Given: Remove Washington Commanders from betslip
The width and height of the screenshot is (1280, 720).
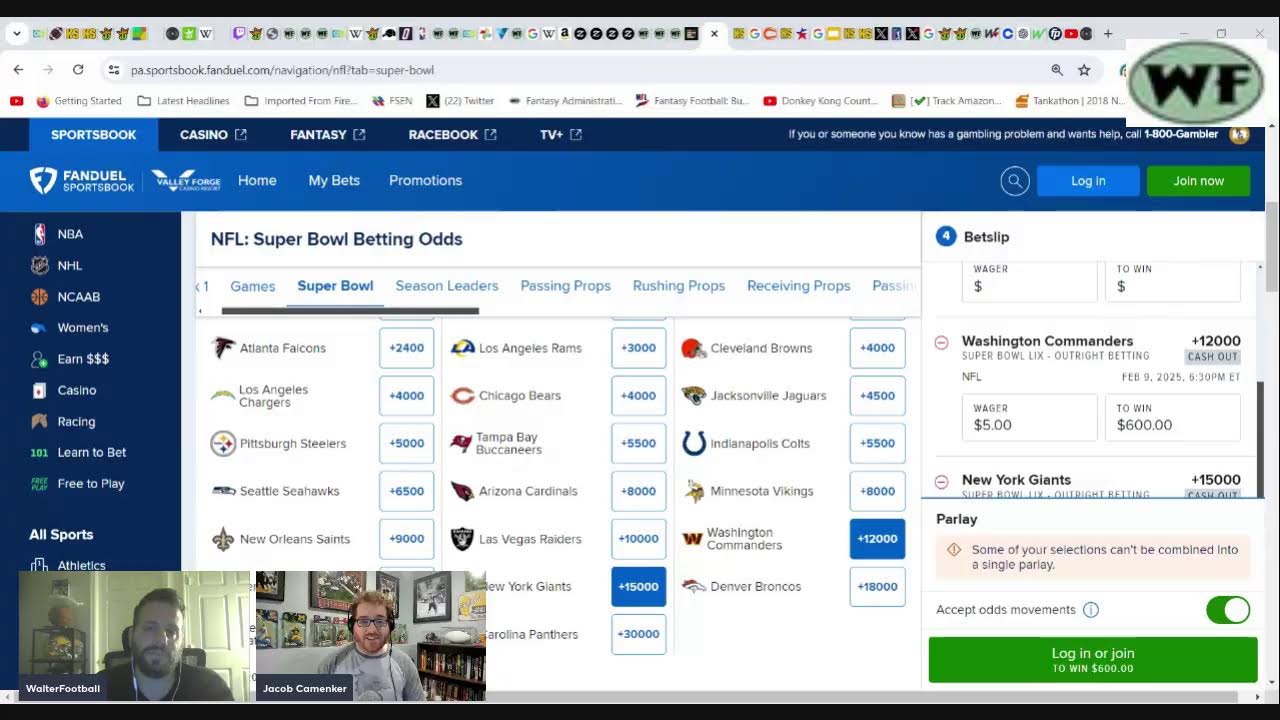Looking at the screenshot, I should [941, 342].
